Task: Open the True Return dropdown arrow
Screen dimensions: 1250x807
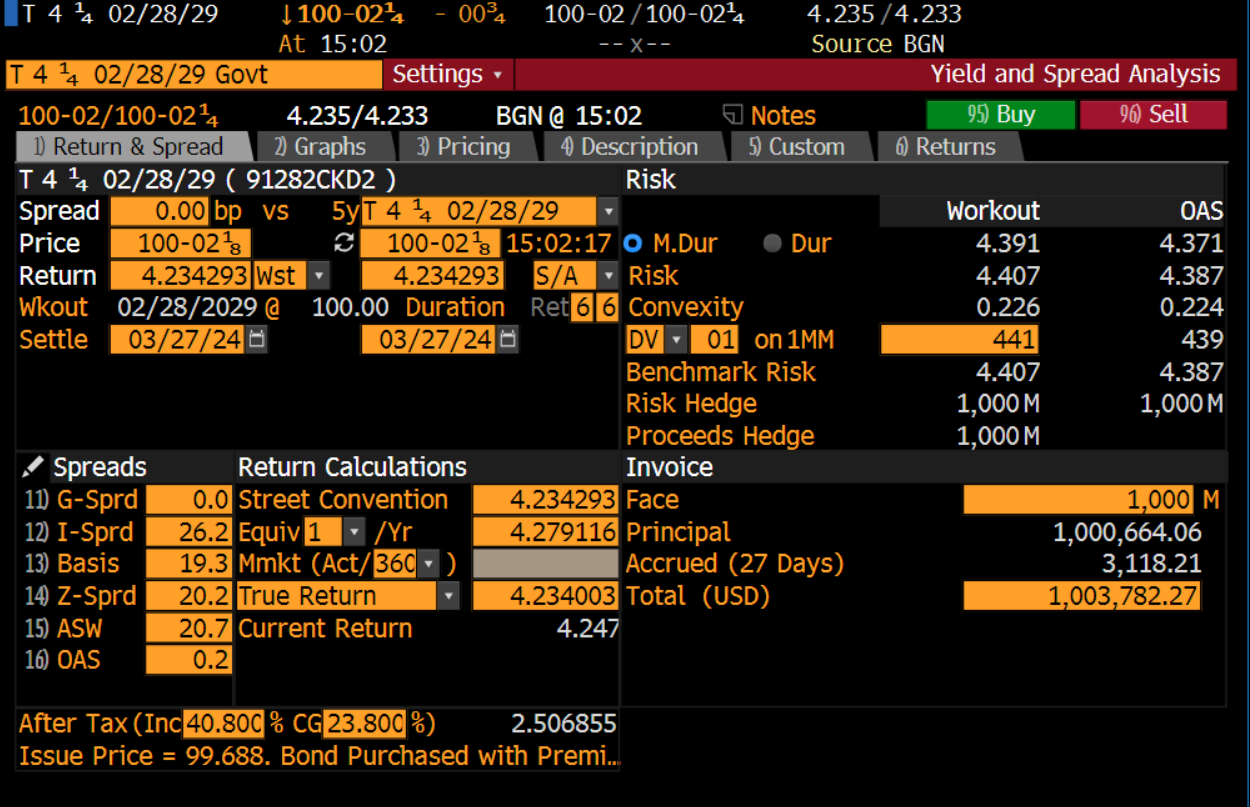Action: [x=449, y=597]
